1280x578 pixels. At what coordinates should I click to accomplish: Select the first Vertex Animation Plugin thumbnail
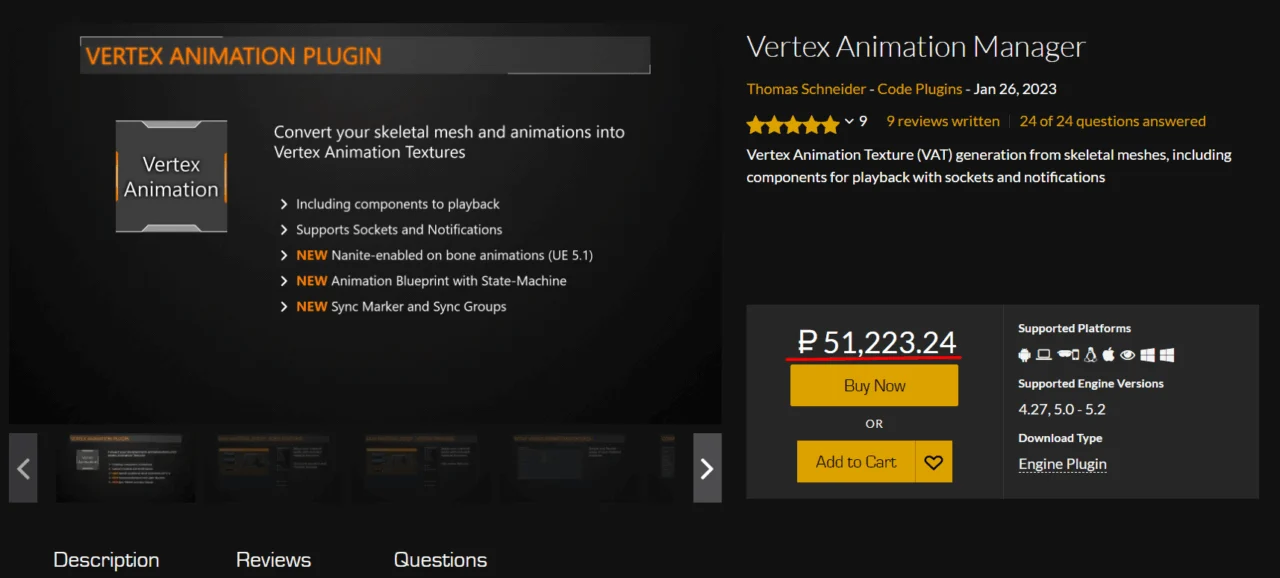click(x=125, y=468)
